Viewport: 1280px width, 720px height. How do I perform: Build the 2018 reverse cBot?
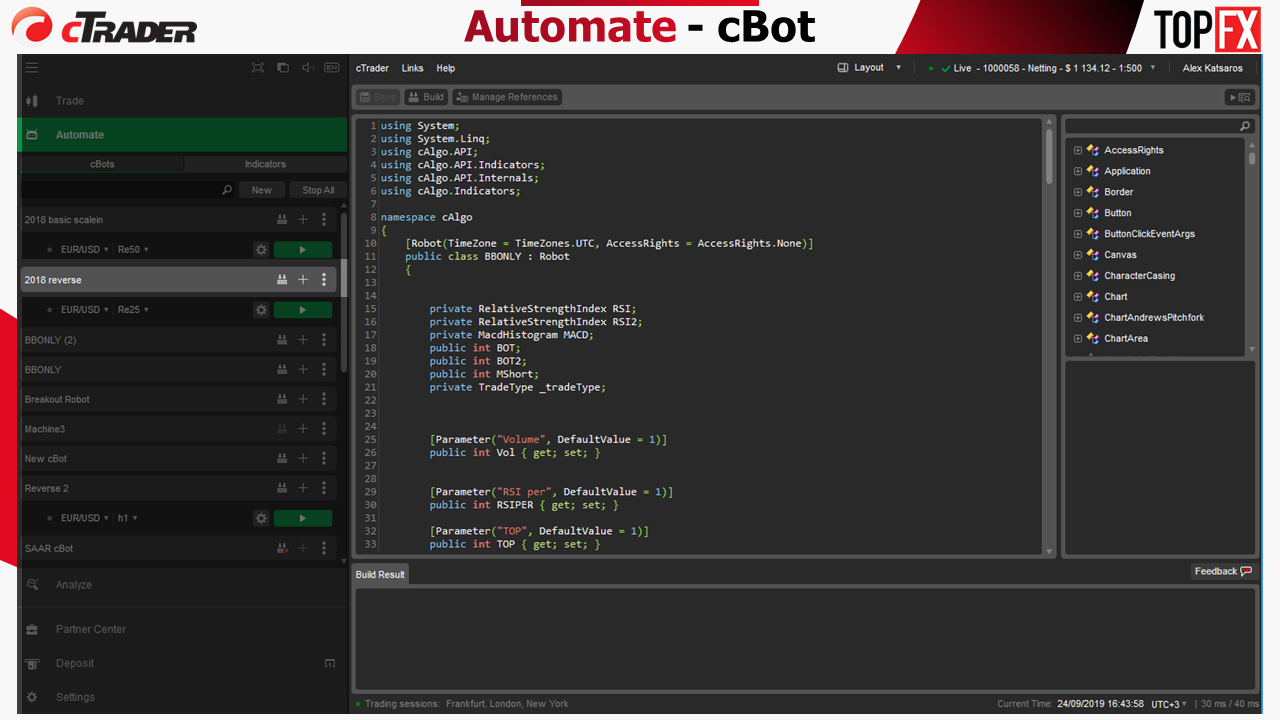(x=283, y=280)
